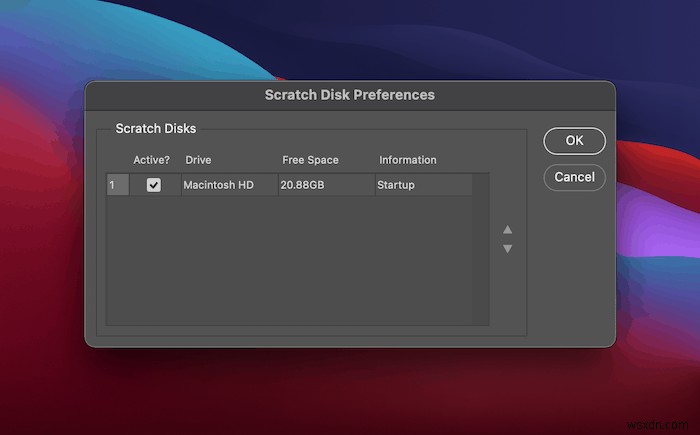Select the Macintosh HD drive name

click(218, 185)
